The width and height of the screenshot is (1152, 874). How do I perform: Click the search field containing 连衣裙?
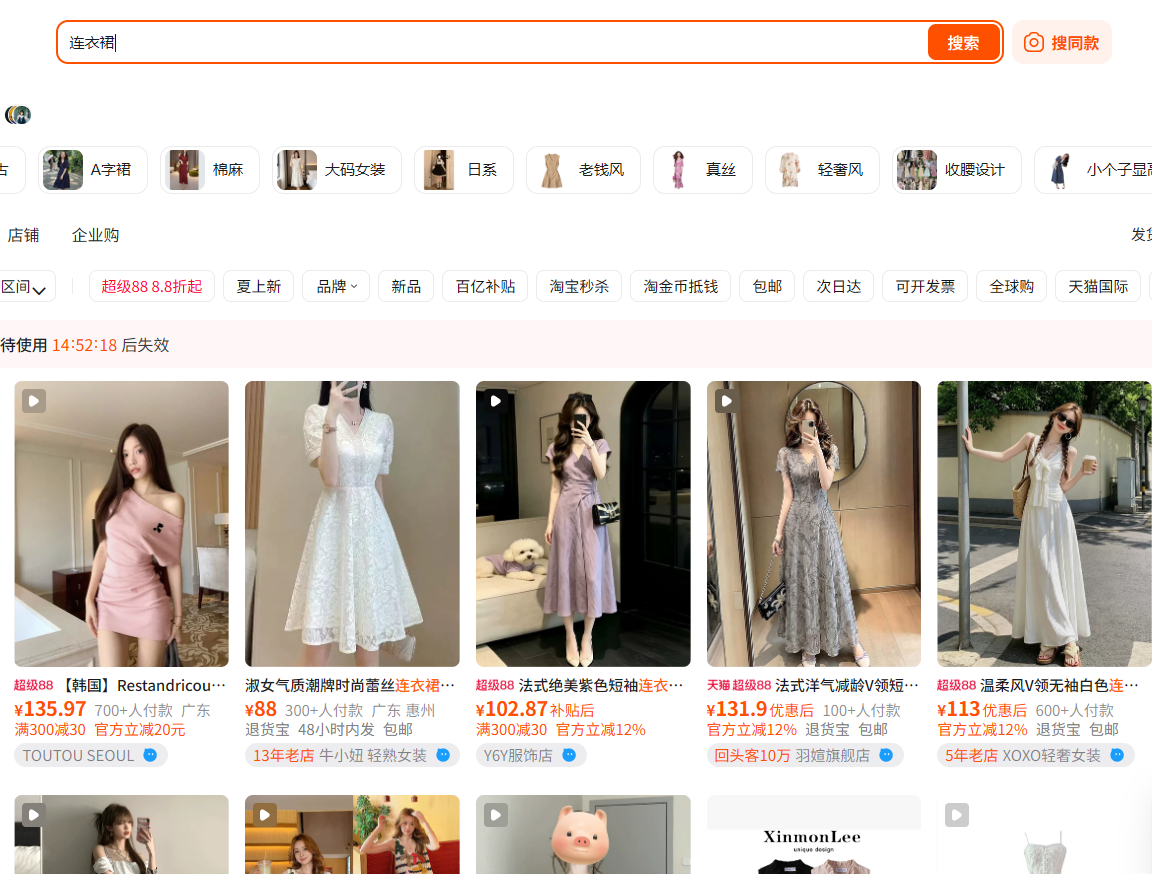[x=492, y=43]
